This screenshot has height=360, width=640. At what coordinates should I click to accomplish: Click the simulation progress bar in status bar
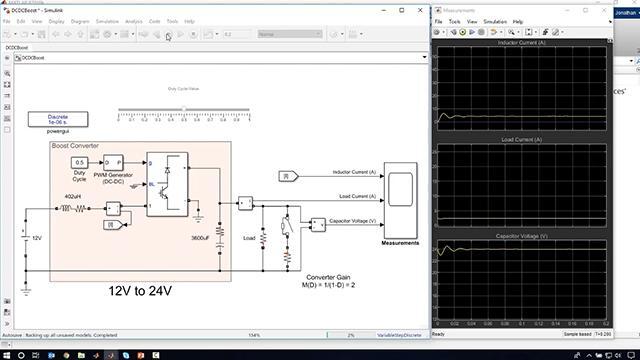350,335
